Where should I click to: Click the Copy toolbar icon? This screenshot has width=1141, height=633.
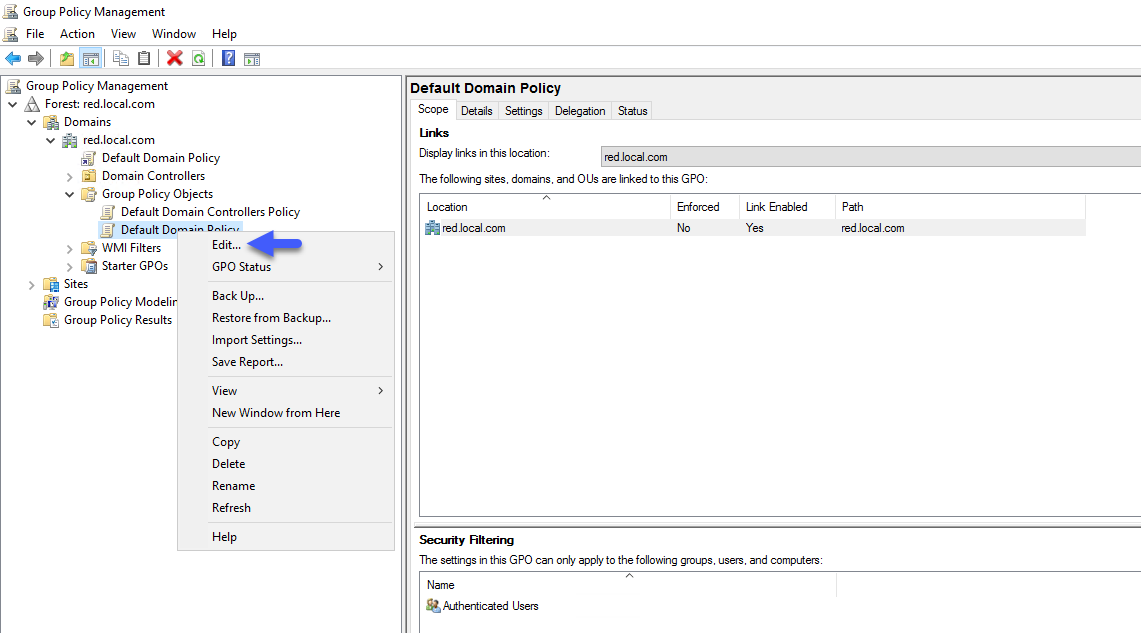coord(121,58)
